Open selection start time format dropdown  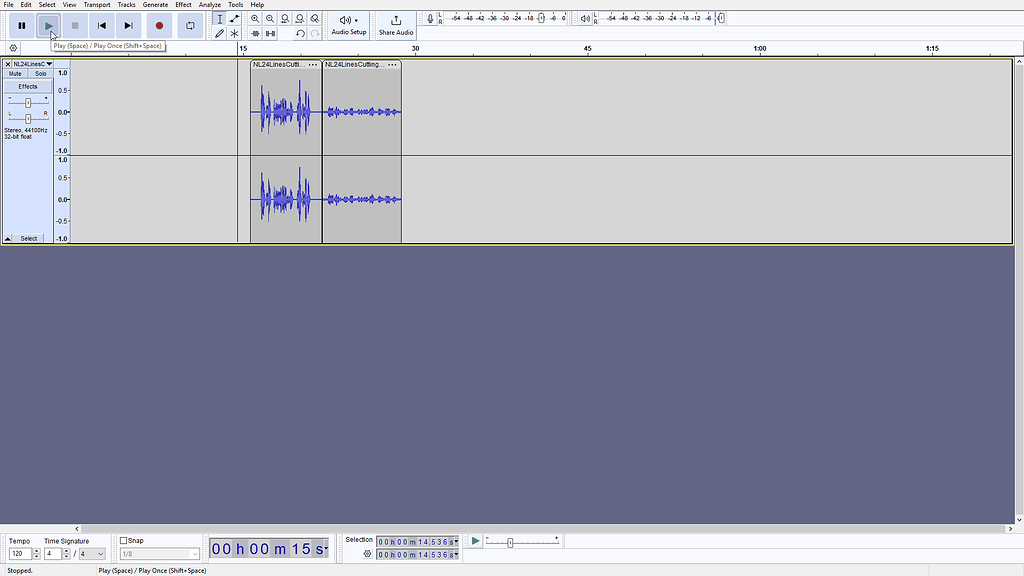pyautogui.click(x=456, y=542)
